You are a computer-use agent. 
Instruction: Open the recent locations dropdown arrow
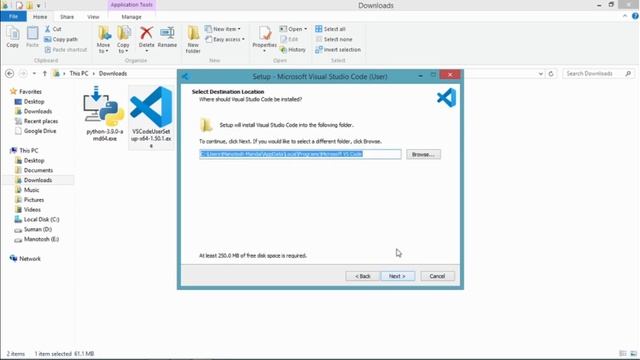click(34, 73)
